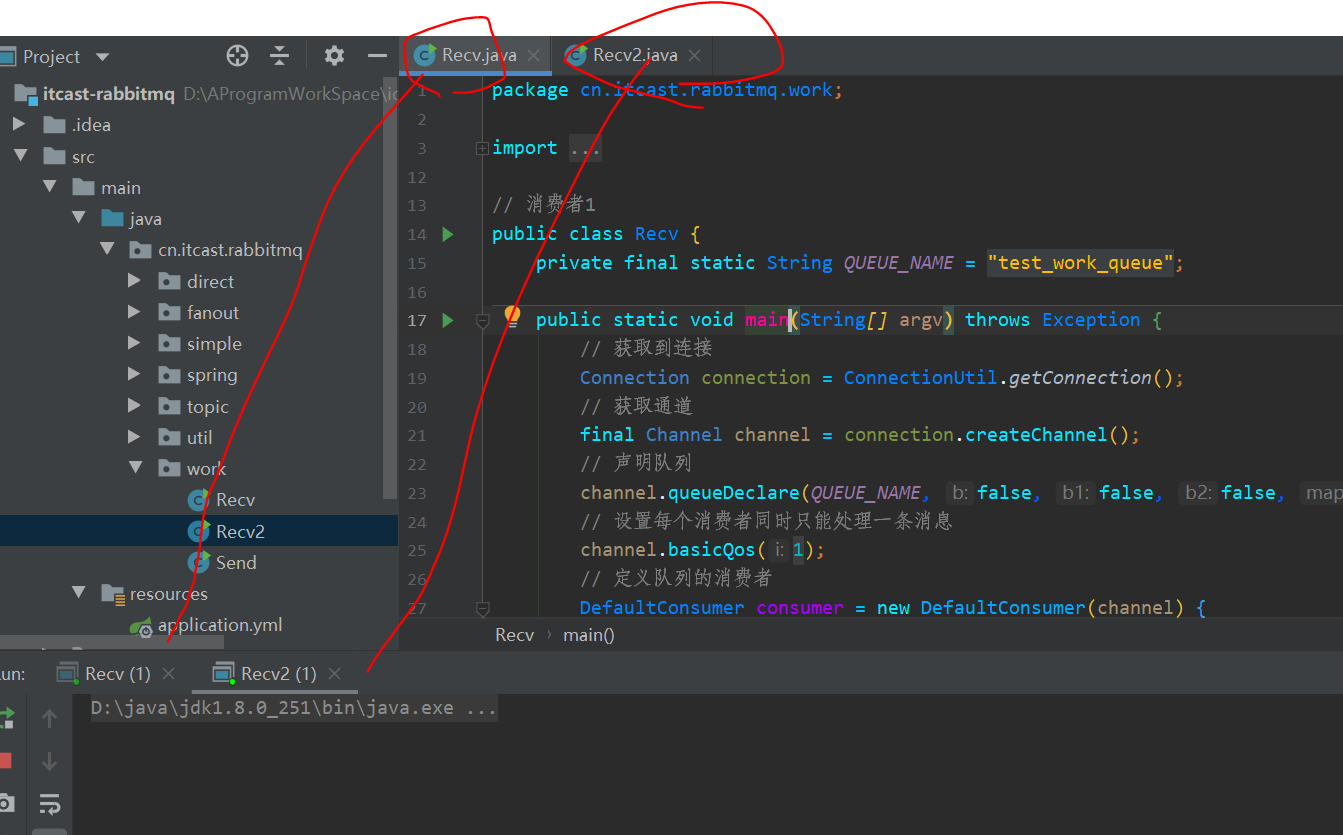Expand the folded import block in the gutter

482,148
